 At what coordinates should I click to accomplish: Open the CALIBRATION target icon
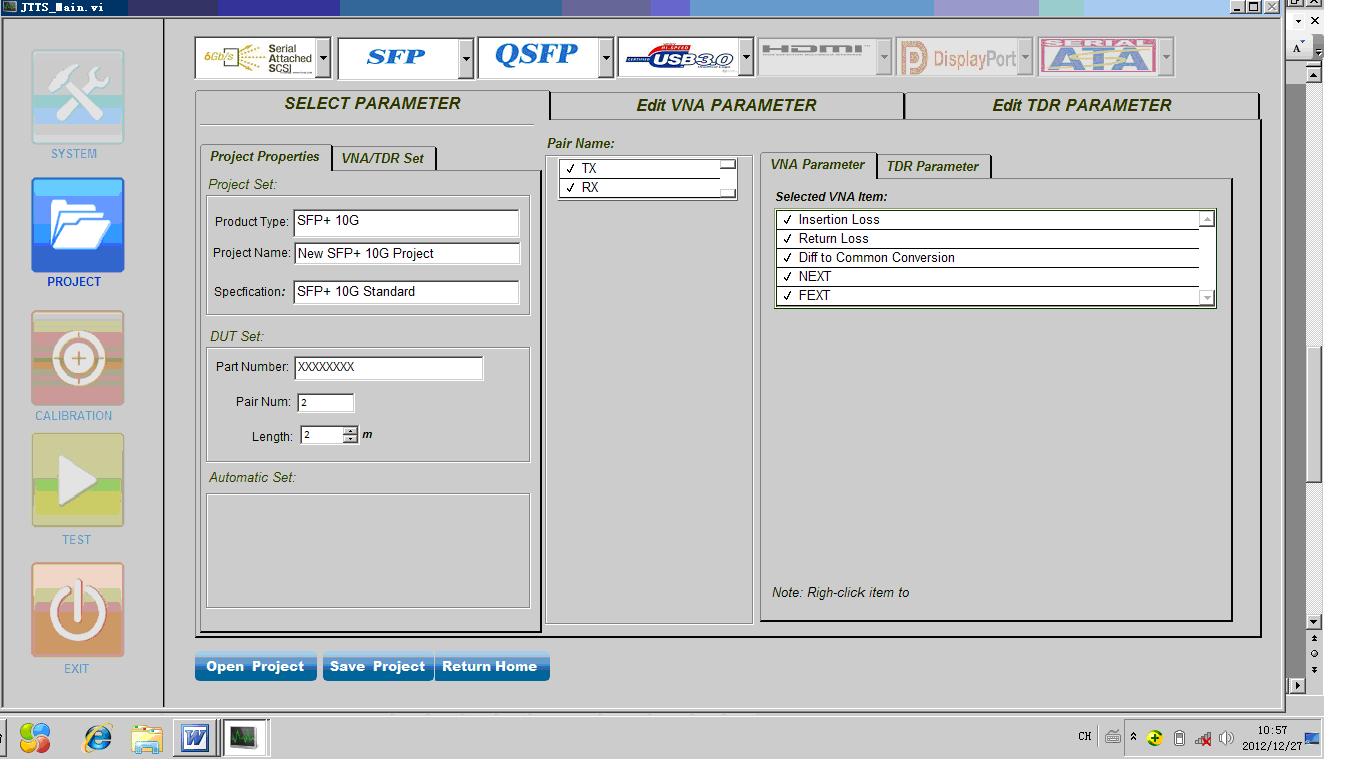coord(78,358)
